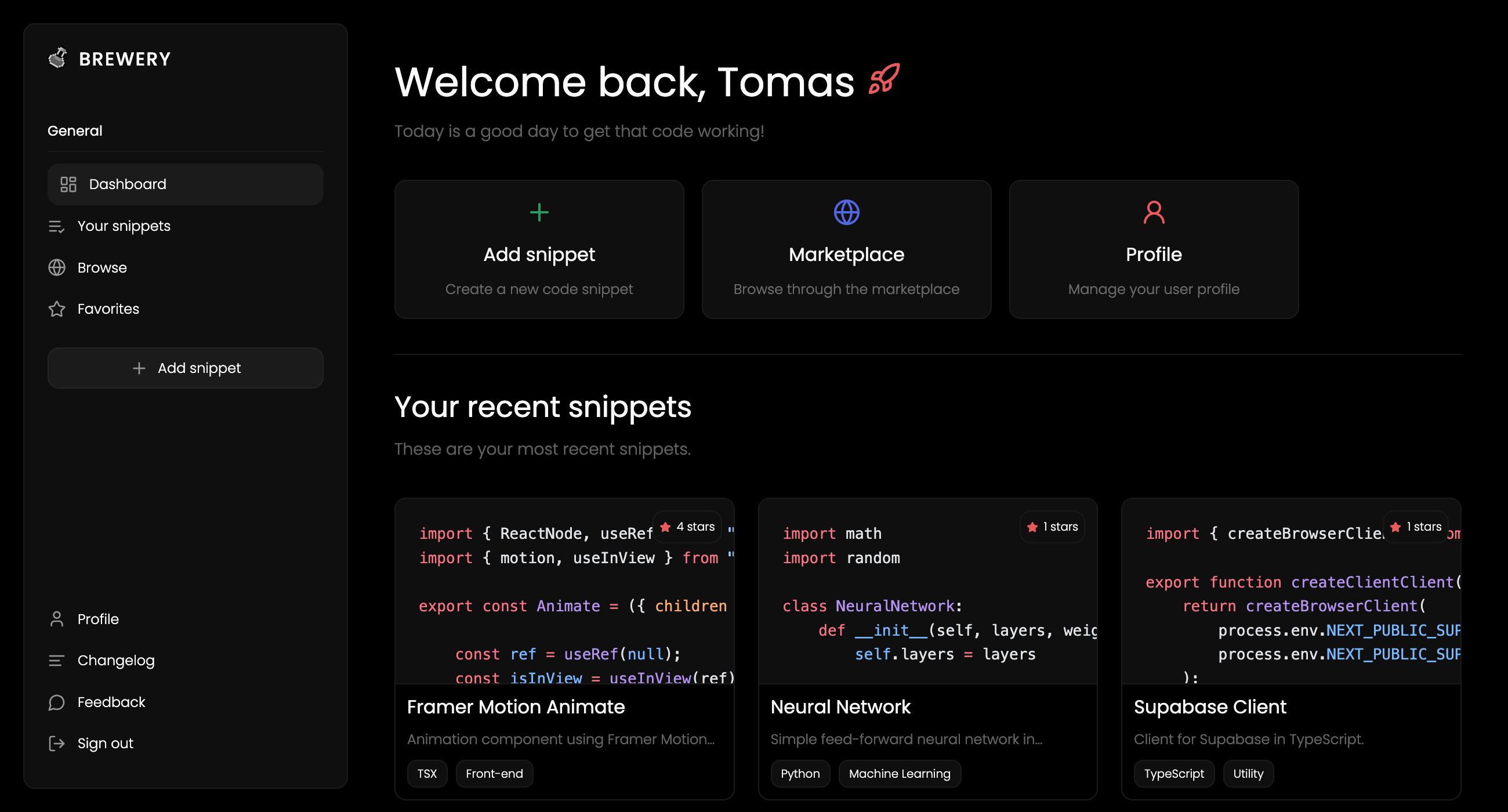
Task: Click the red Profile person icon on card
Action: pos(1153,212)
